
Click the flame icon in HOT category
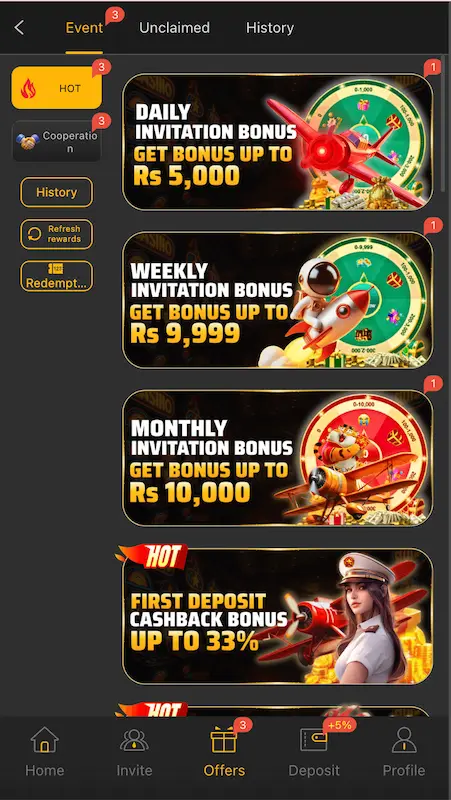[29, 88]
